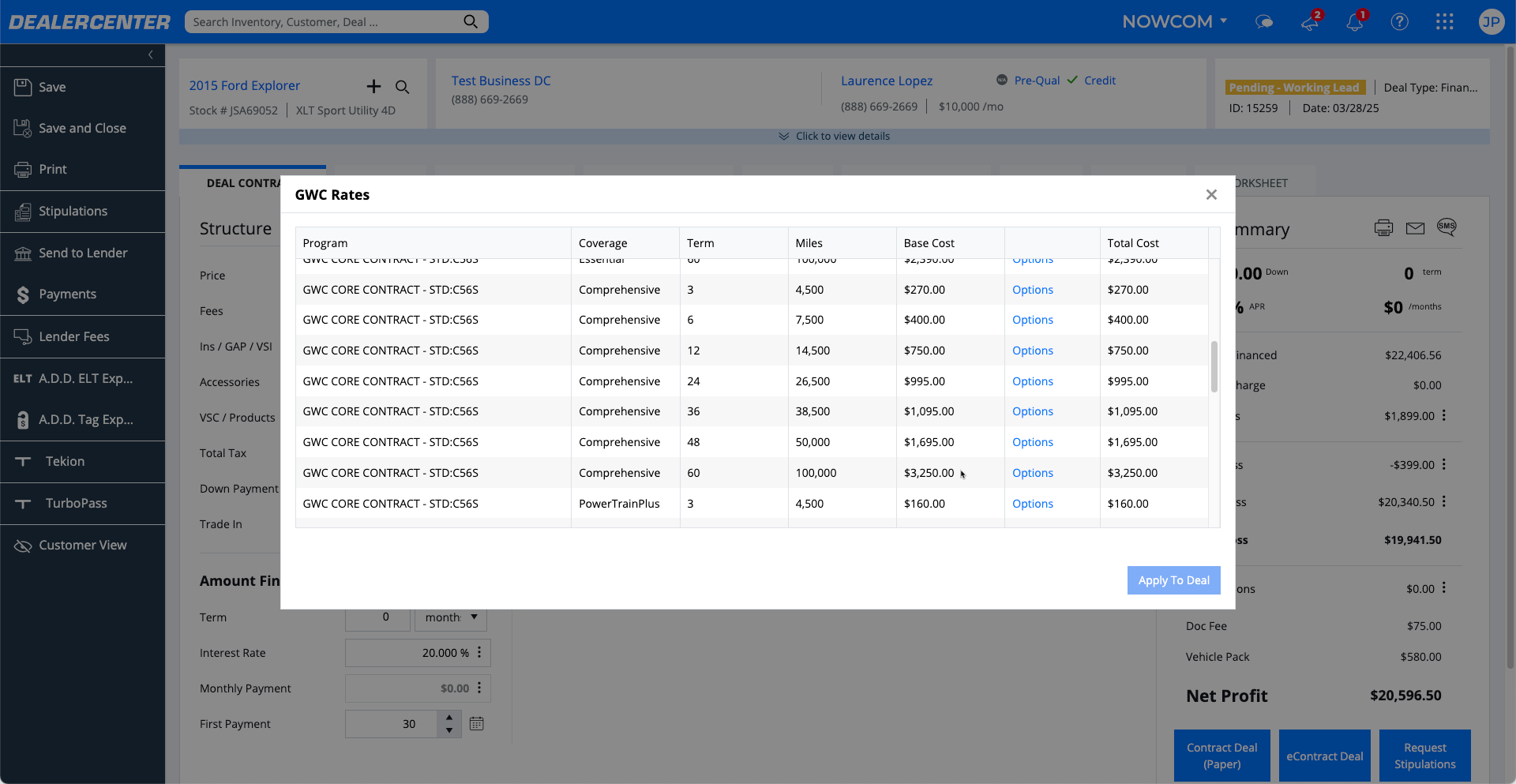This screenshot has width=1516, height=784.
Task: Open the chat messages icon in header
Action: pyautogui.click(x=1264, y=21)
